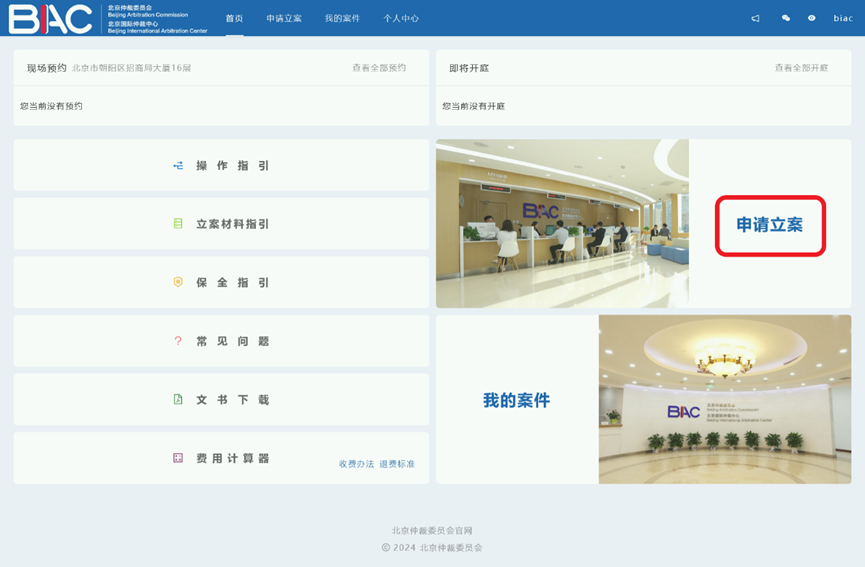Click the 操作指引 flow icon
Image resolution: width=865 pixels, height=567 pixels.
[x=178, y=166]
